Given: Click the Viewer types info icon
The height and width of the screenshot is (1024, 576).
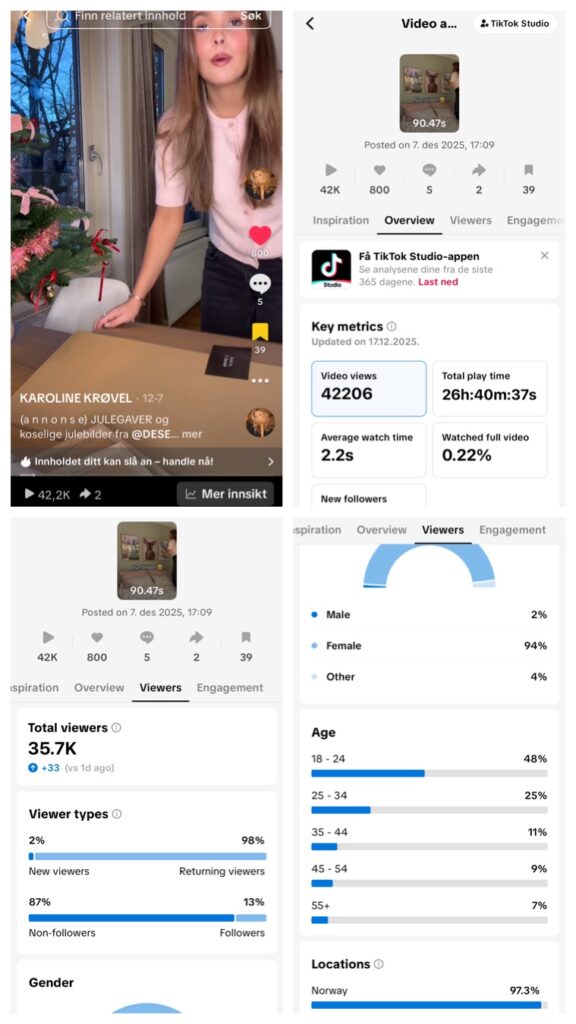Looking at the screenshot, I should (x=117, y=814).
